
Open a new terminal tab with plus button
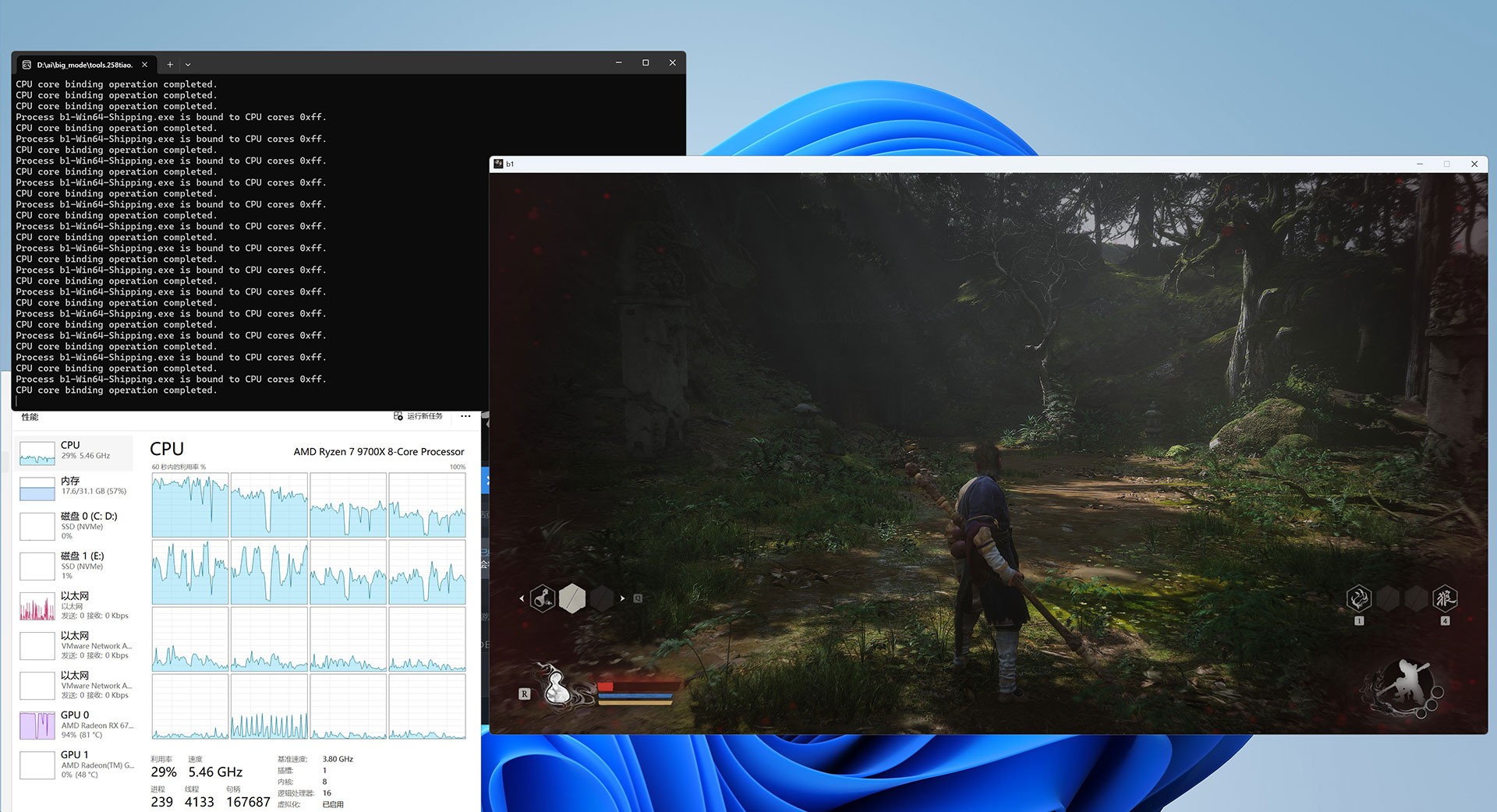(x=170, y=65)
